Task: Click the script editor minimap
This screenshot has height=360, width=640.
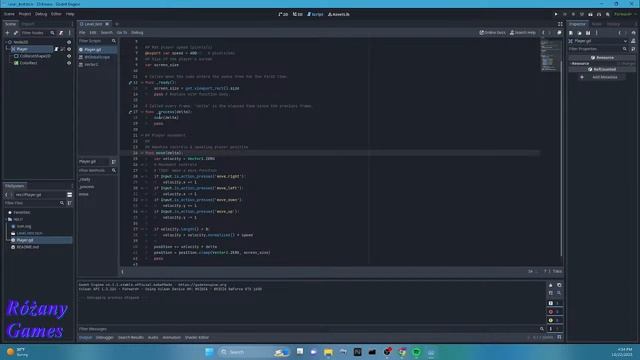Action: tap(550, 55)
